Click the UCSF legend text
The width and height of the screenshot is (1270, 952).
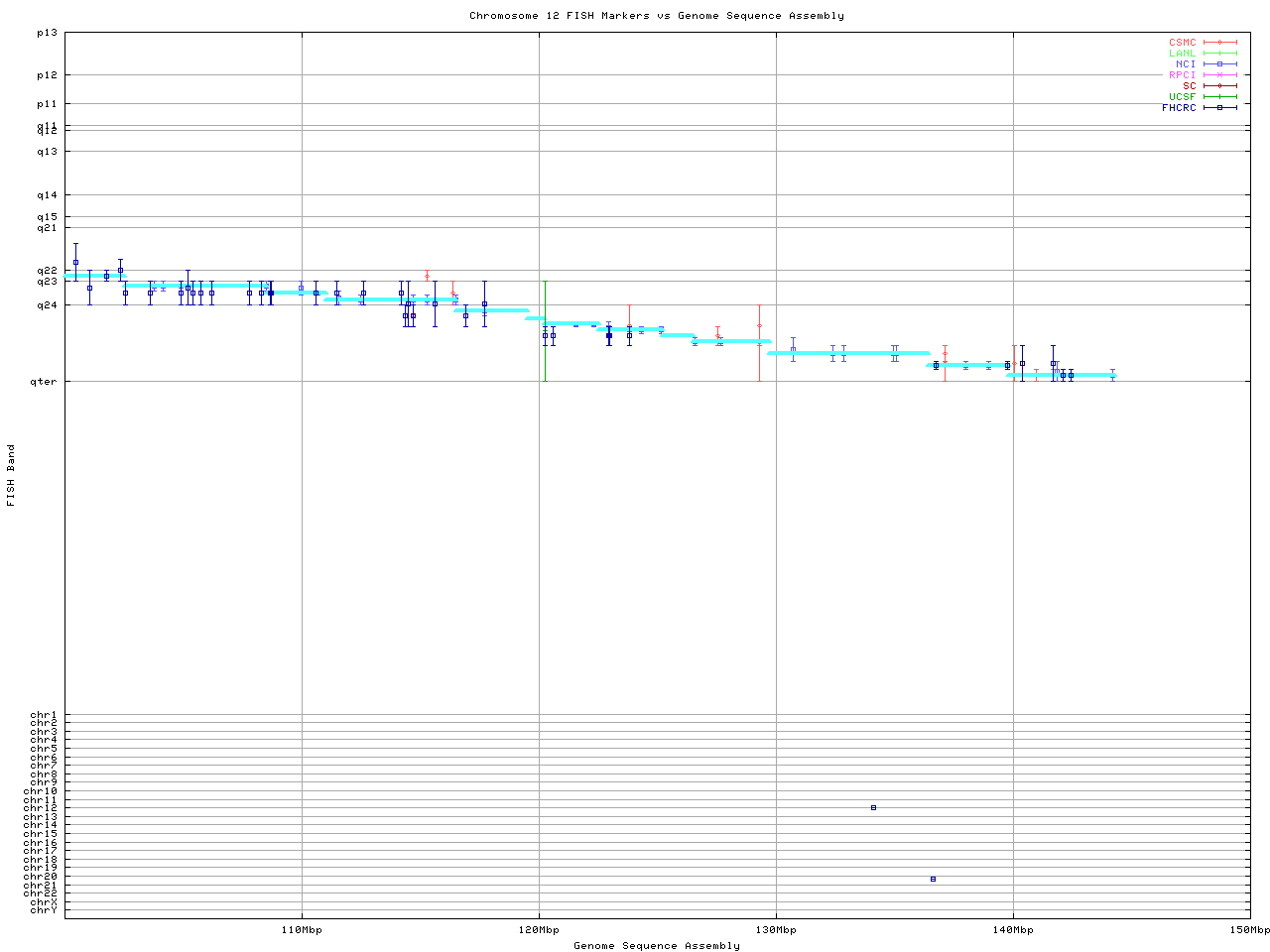point(1182,97)
